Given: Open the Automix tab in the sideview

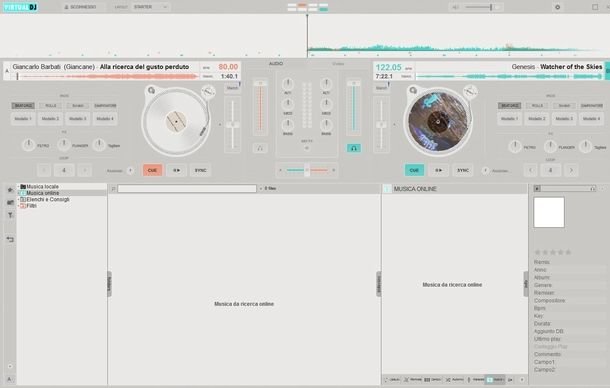Looking at the screenshot, I should click(454, 379).
